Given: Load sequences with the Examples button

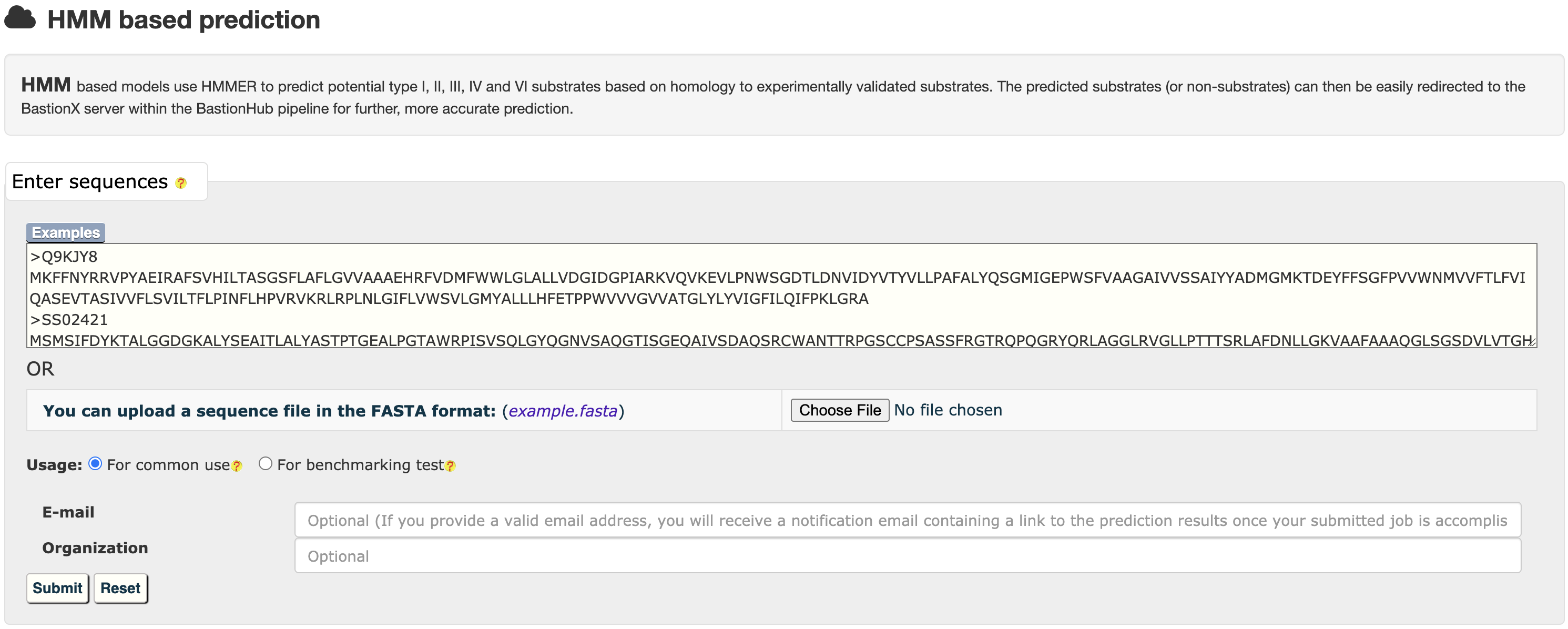Looking at the screenshot, I should (66, 232).
